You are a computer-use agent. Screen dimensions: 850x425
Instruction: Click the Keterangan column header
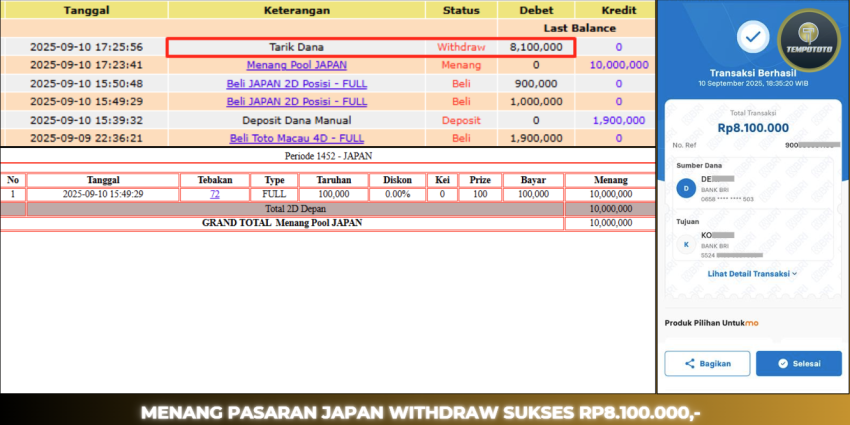(297, 10)
